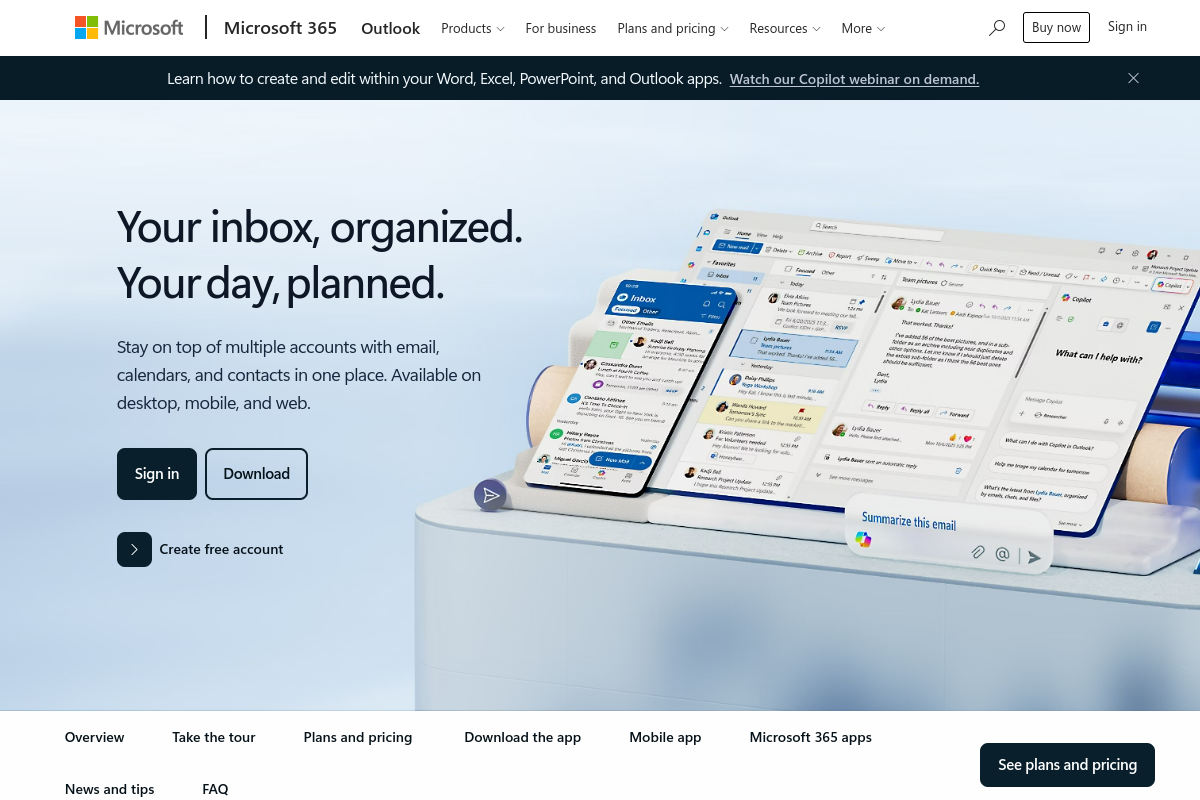Click the send arrow in Summarize box
Image resolution: width=1200 pixels, height=800 pixels.
pos(1034,557)
